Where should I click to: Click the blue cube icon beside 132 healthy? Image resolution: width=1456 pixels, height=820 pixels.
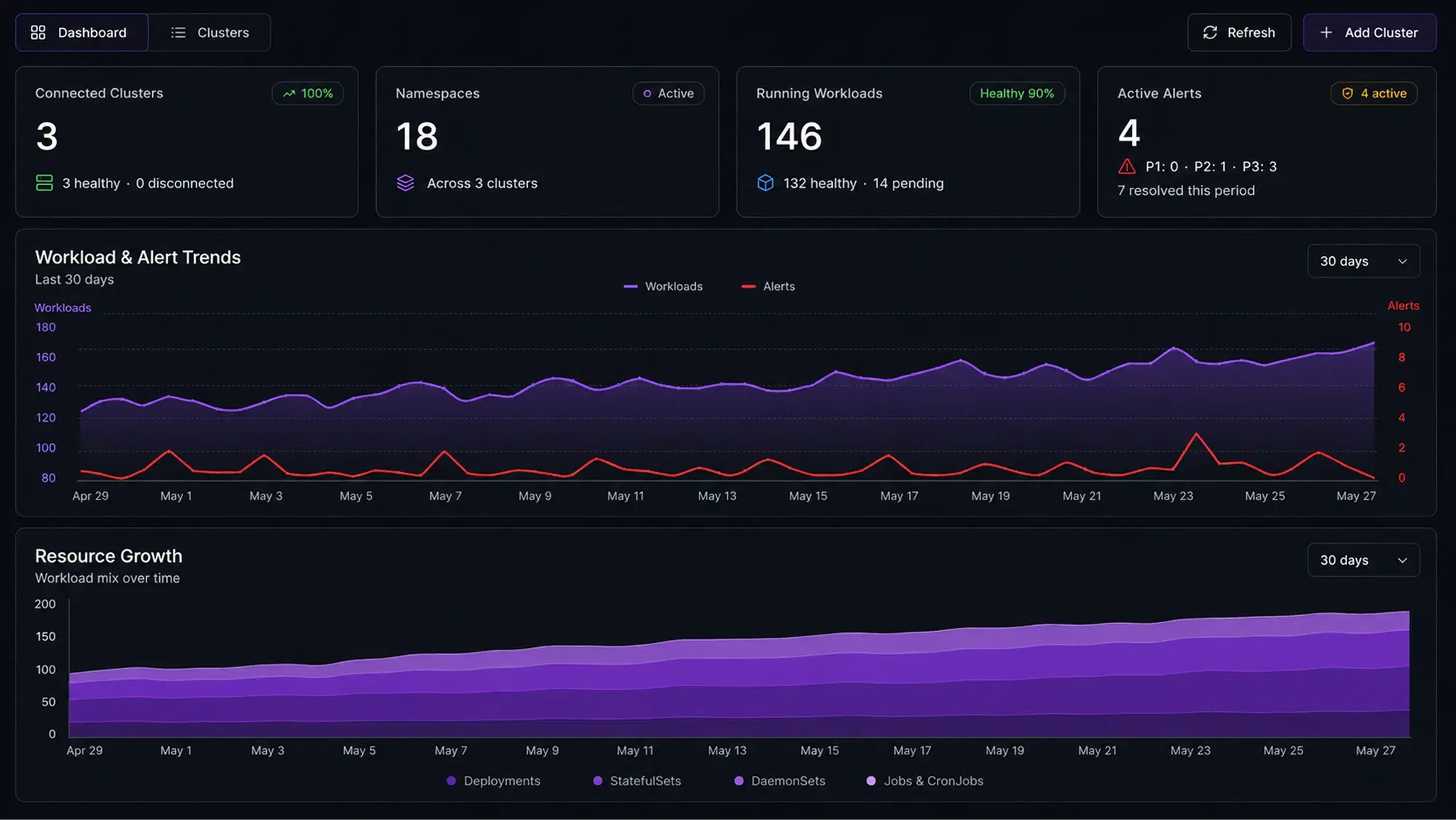coord(766,183)
